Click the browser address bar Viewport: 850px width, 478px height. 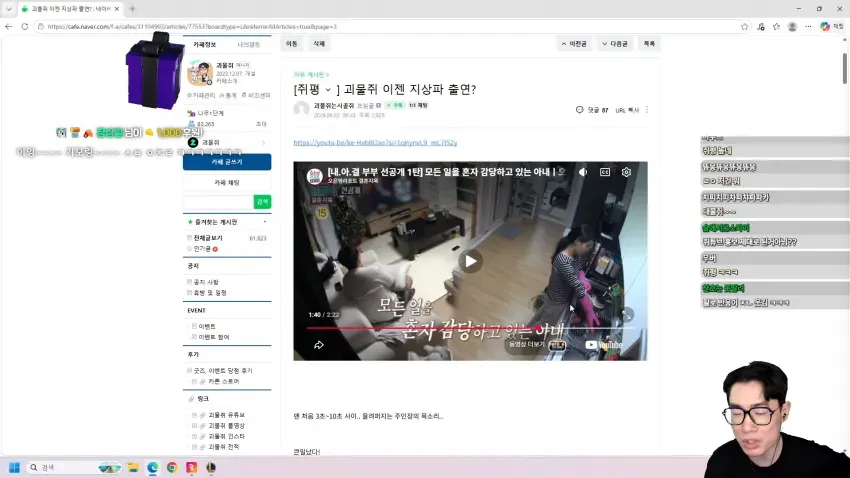coord(390,27)
